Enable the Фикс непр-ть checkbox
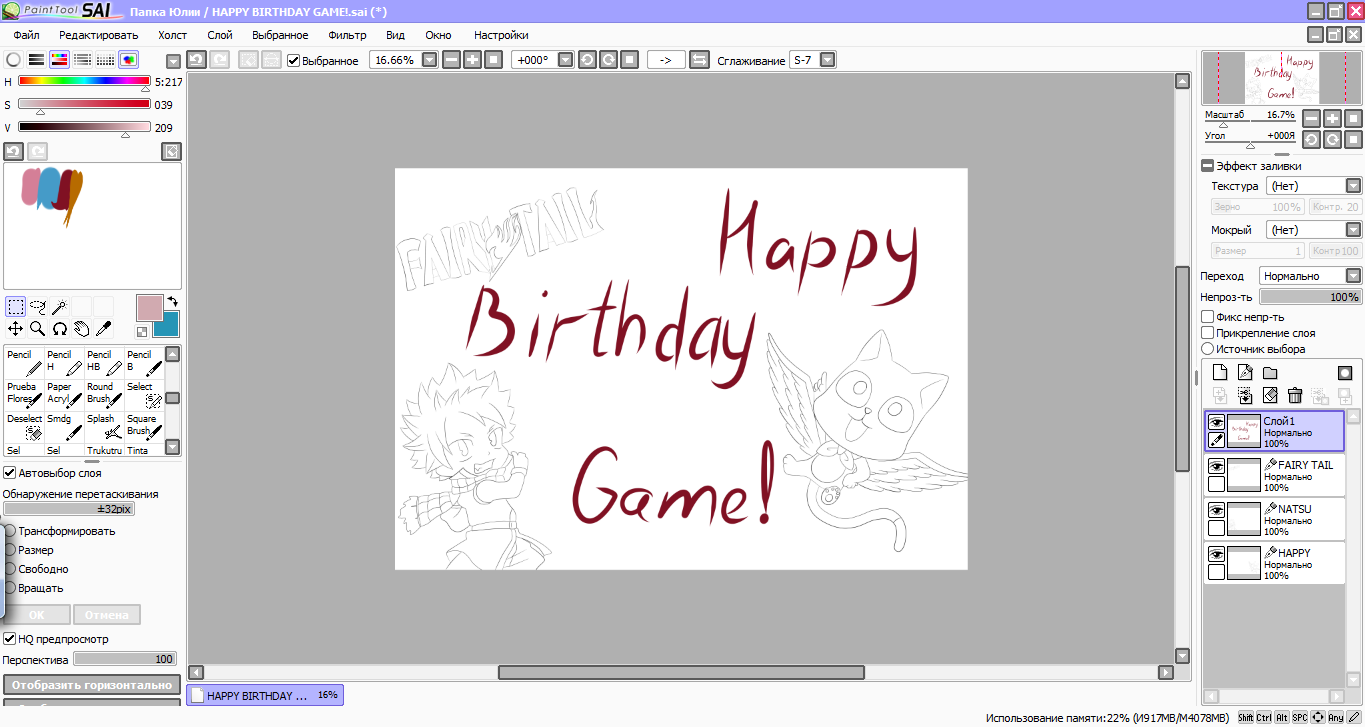The width and height of the screenshot is (1365, 727). click(1208, 317)
